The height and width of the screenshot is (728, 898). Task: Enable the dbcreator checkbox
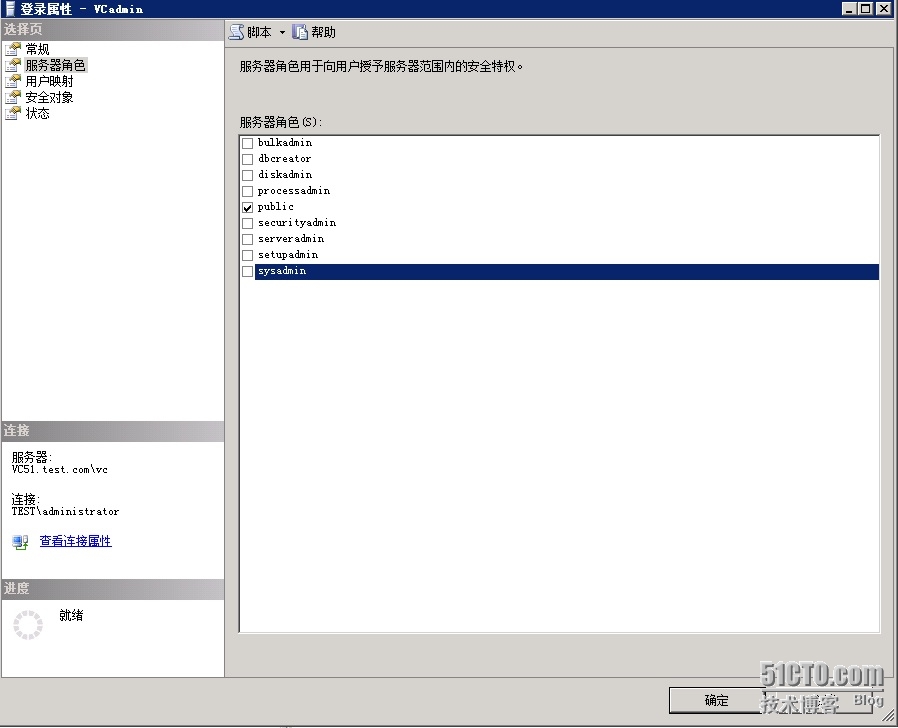tap(247, 159)
